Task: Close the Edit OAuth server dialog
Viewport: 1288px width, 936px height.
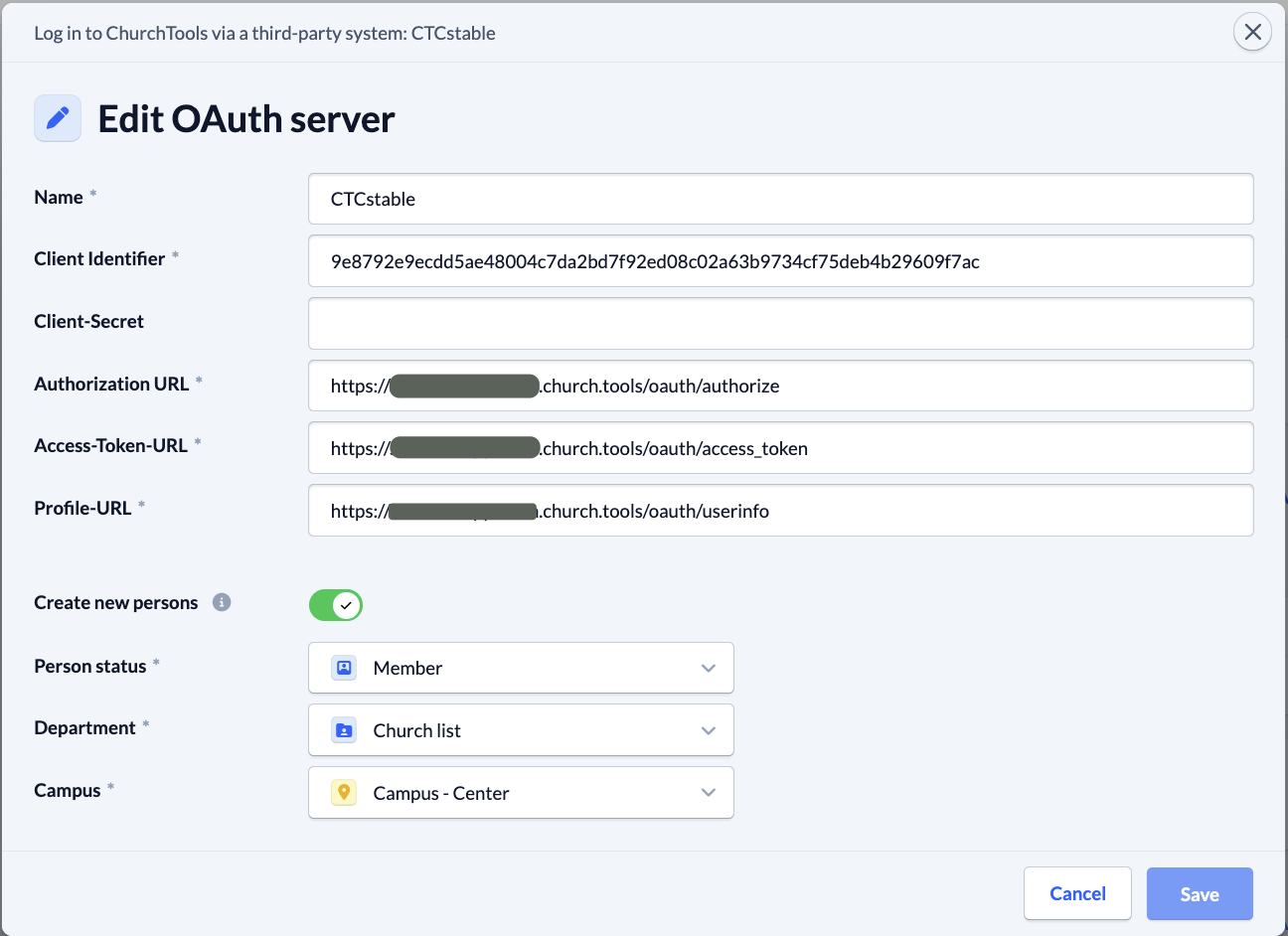Action: tap(1252, 32)
